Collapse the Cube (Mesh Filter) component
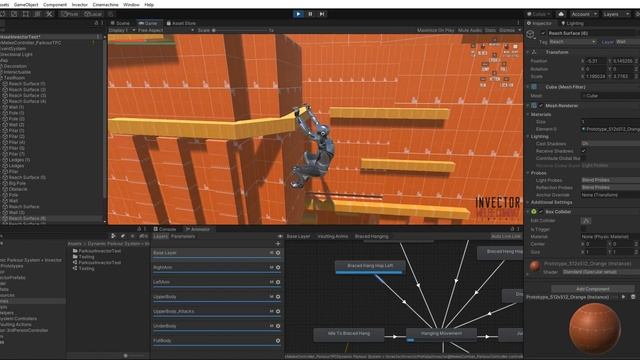The image size is (640, 360). click(528, 87)
